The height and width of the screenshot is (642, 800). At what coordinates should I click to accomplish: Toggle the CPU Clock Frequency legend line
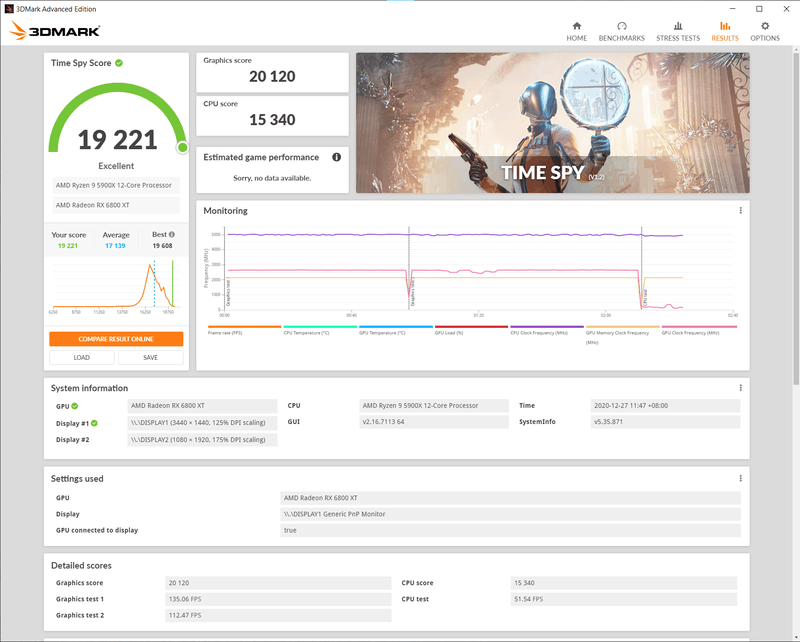click(x=547, y=327)
